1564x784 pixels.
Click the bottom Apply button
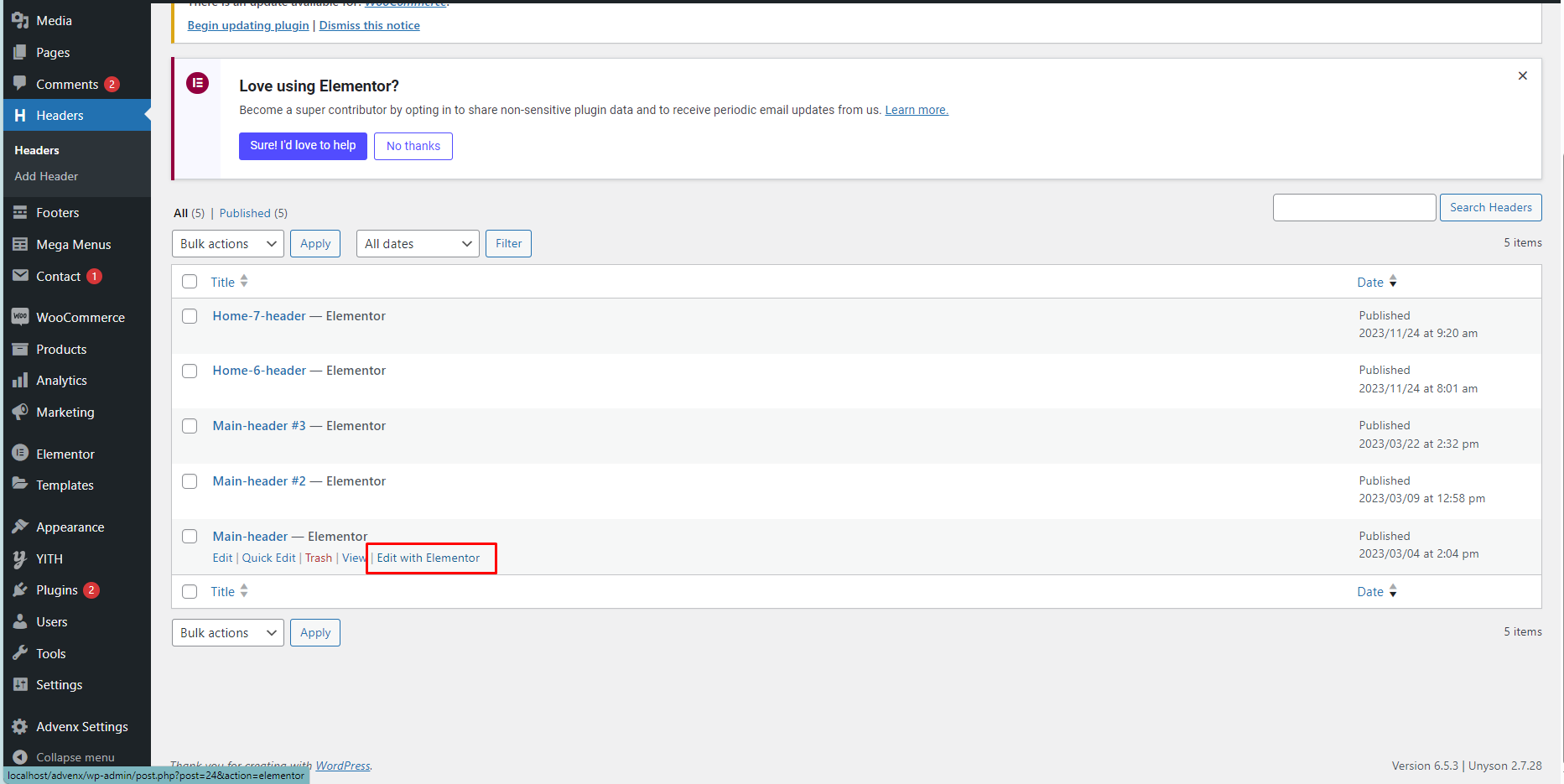click(315, 633)
